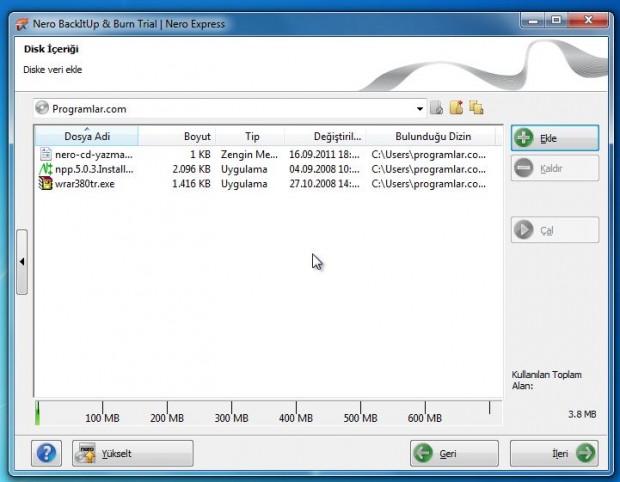The height and width of the screenshot is (482, 620).
Task: Open help with the question mark icon
Action: [46, 453]
